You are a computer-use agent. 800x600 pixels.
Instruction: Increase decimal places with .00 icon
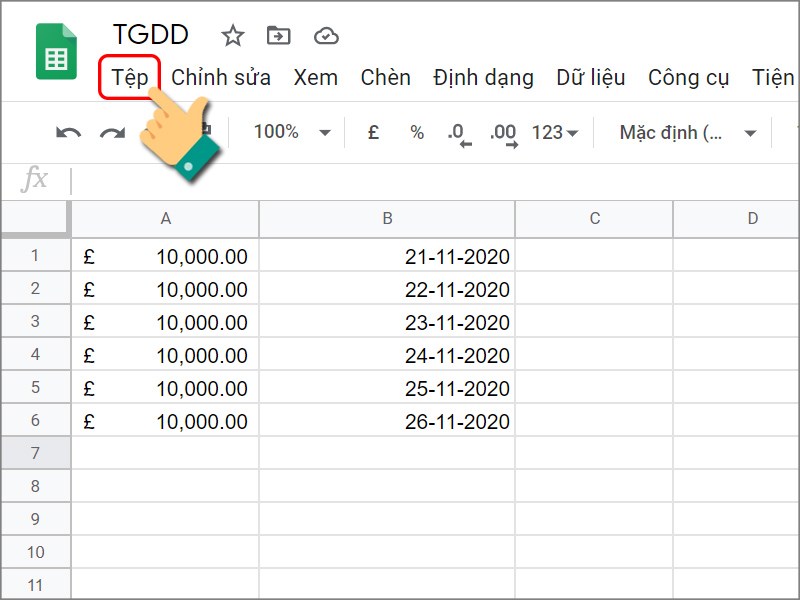pos(502,131)
